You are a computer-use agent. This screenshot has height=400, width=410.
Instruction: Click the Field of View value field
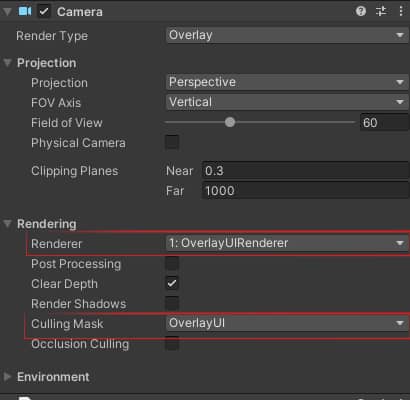(384, 122)
